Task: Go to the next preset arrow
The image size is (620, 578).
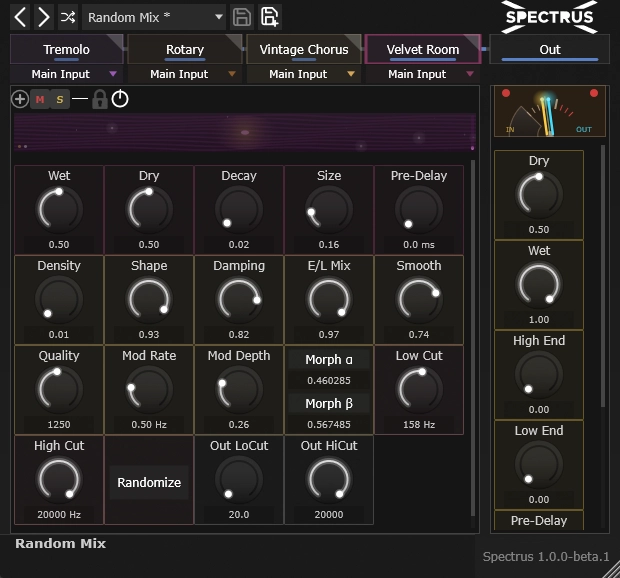Action: coord(44,17)
